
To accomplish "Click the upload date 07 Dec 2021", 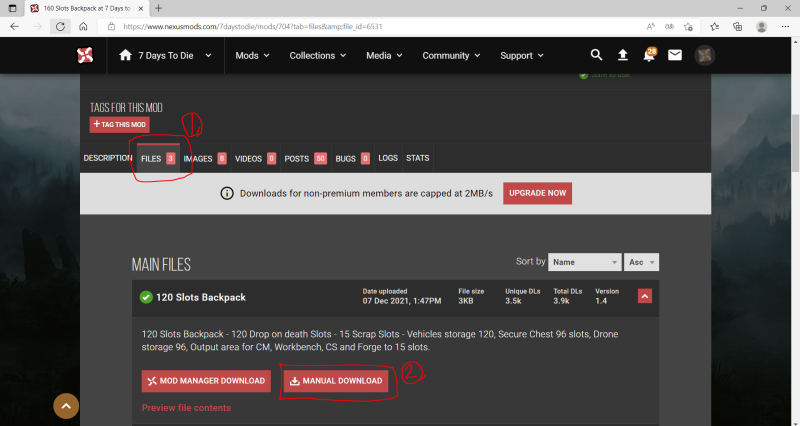I will [402, 301].
